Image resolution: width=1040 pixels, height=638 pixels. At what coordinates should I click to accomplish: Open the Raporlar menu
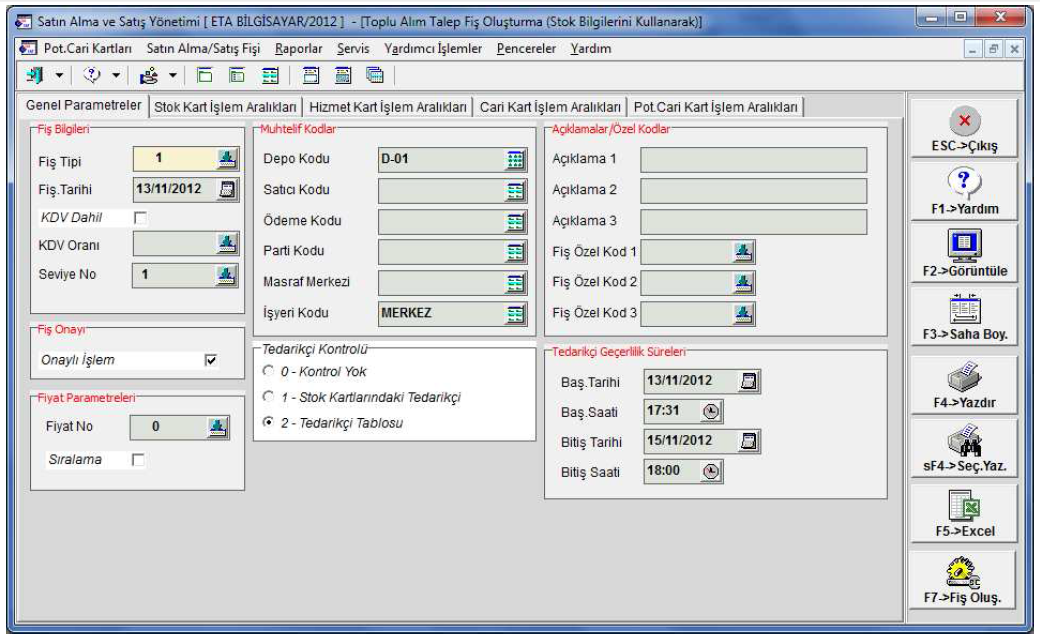pos(298,48)
